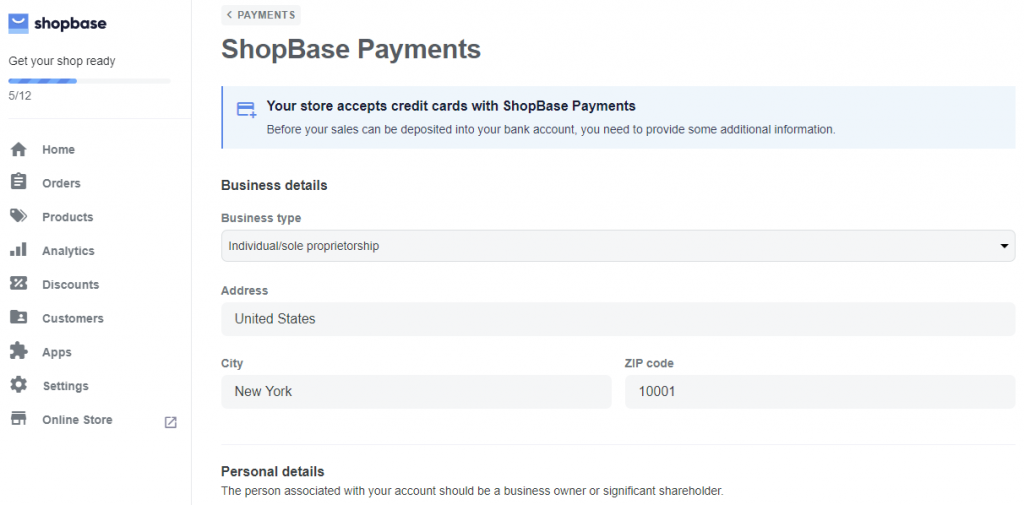Click the Address input field
Image resolution: width=1024 pixels, height=505 pixels.
617,319
